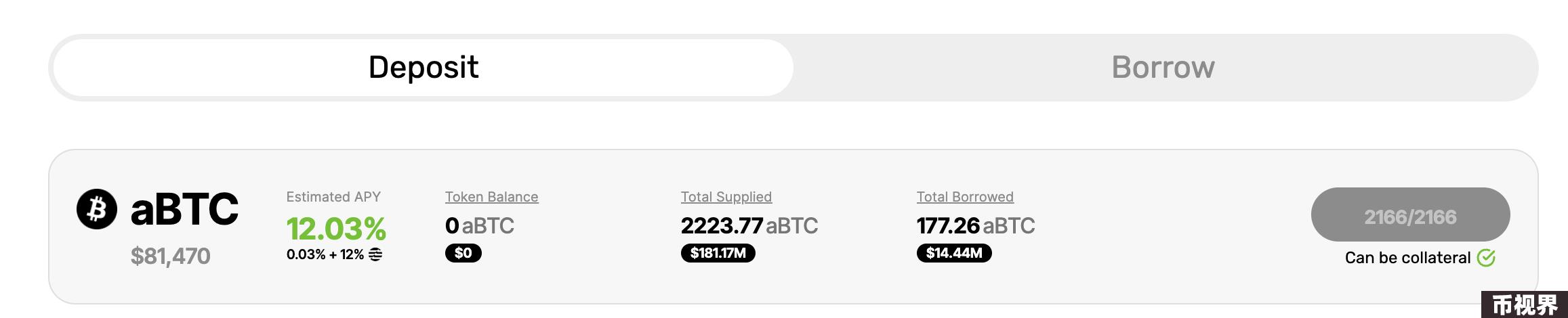Click the $81,470 price text
Image resolution: width=1568 pixels, height=318 pixels.
170,256
